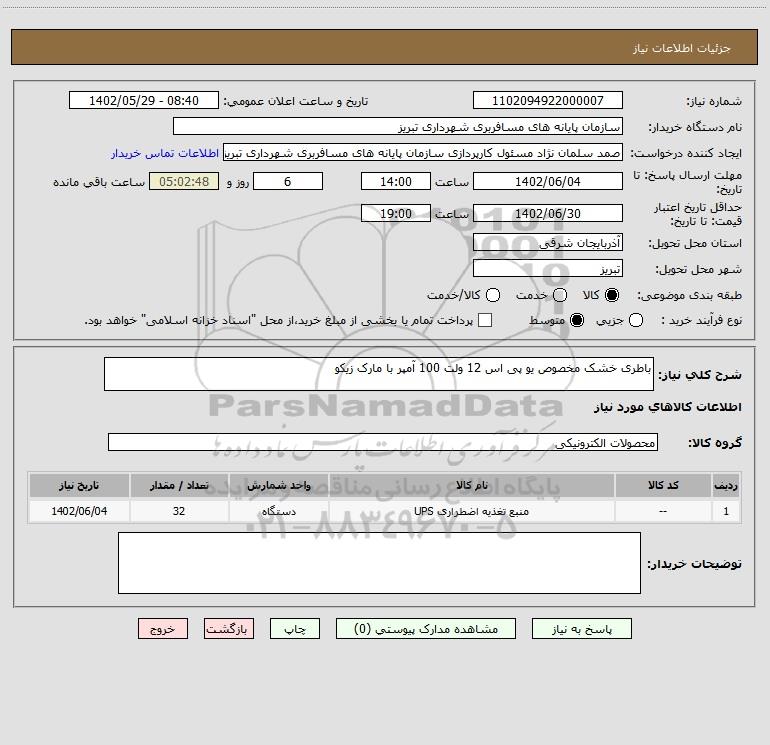This screenshot has height=745, width=770.
Task: Click the استان محل تحویل field آذربایجان شرقی
Action: [x=548, y=243]
